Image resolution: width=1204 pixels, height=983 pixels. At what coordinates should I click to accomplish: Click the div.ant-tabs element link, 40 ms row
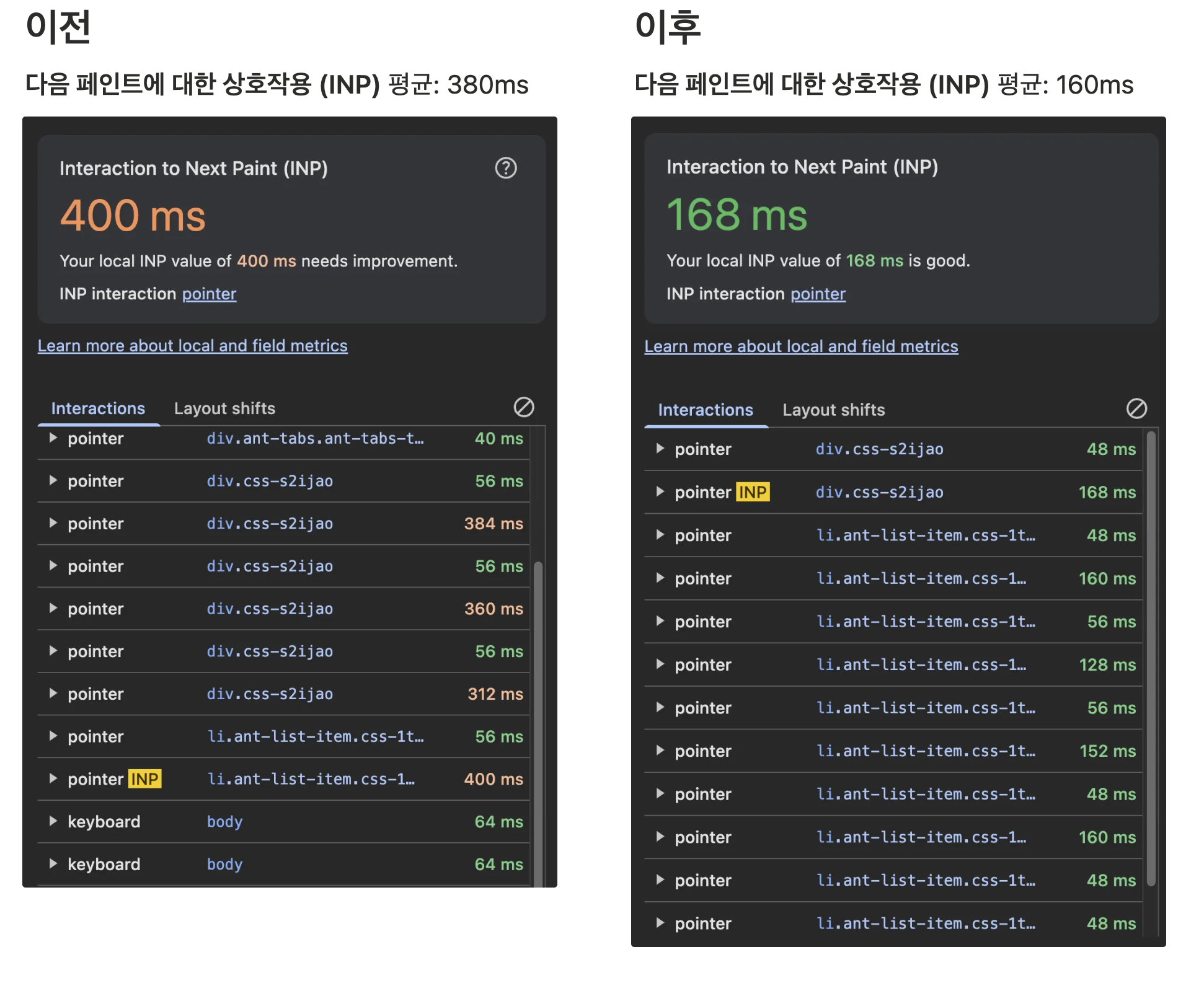(x=315, y=438)
